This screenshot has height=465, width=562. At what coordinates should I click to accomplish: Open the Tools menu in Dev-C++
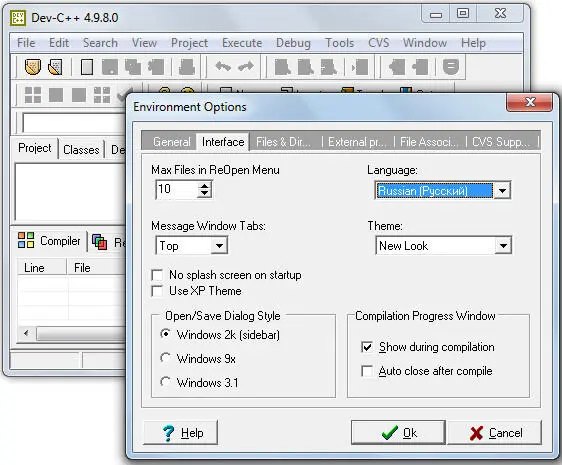[339, 43]
